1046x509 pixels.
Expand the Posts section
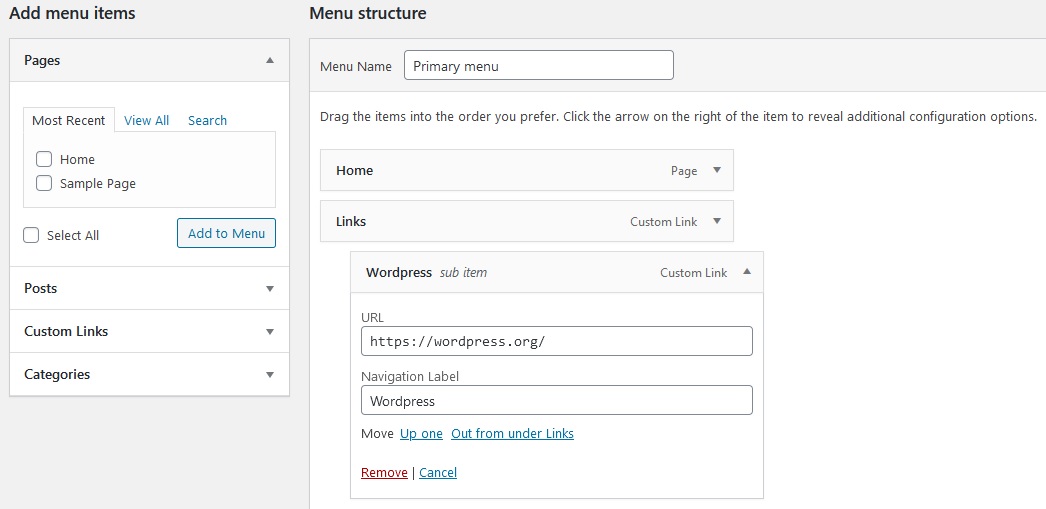[x=269, y=288]
